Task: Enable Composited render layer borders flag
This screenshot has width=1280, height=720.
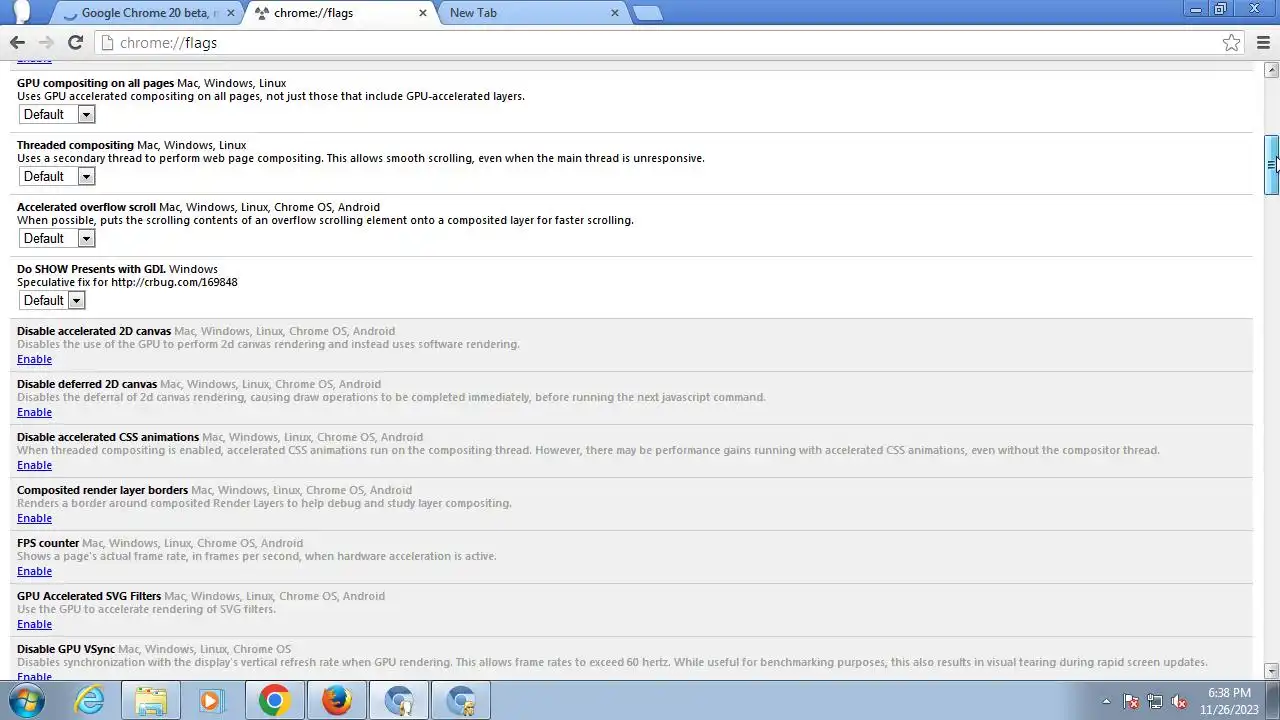Action: [34, 518]
